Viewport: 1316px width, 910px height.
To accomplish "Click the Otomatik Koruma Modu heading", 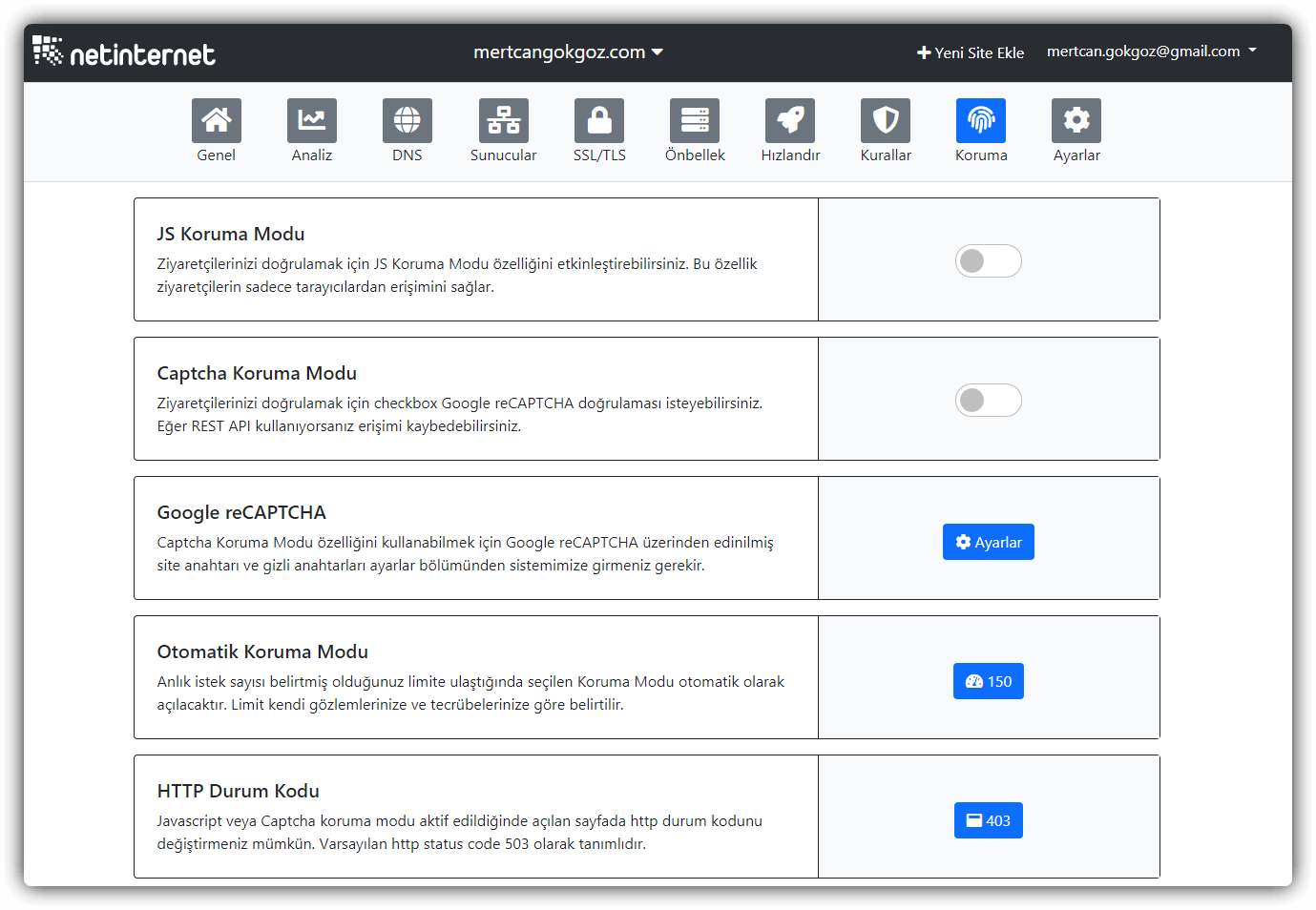I will (x=262, y=651).
